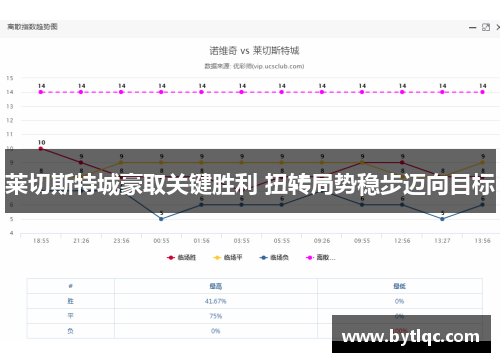The image size is (500, 362).
Task: Click the 0% highest cell in 负 row
Action: (x=216, y=331)
